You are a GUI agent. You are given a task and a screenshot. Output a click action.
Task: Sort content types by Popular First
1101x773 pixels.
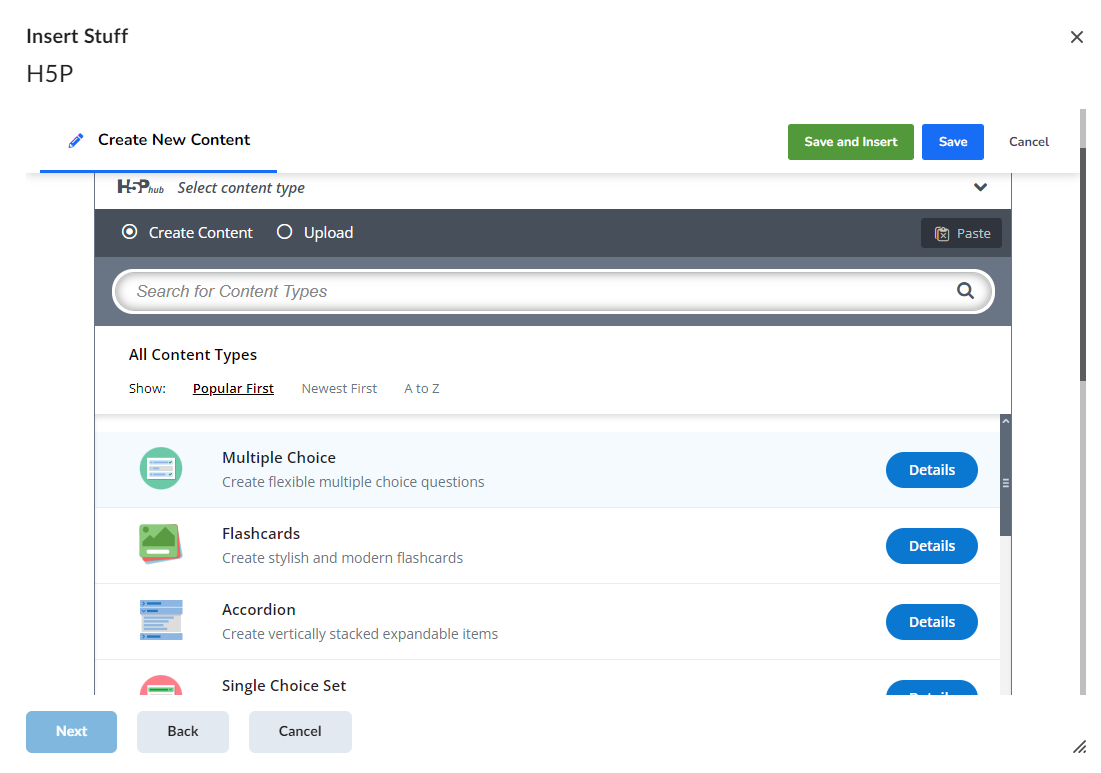[233, 388]
